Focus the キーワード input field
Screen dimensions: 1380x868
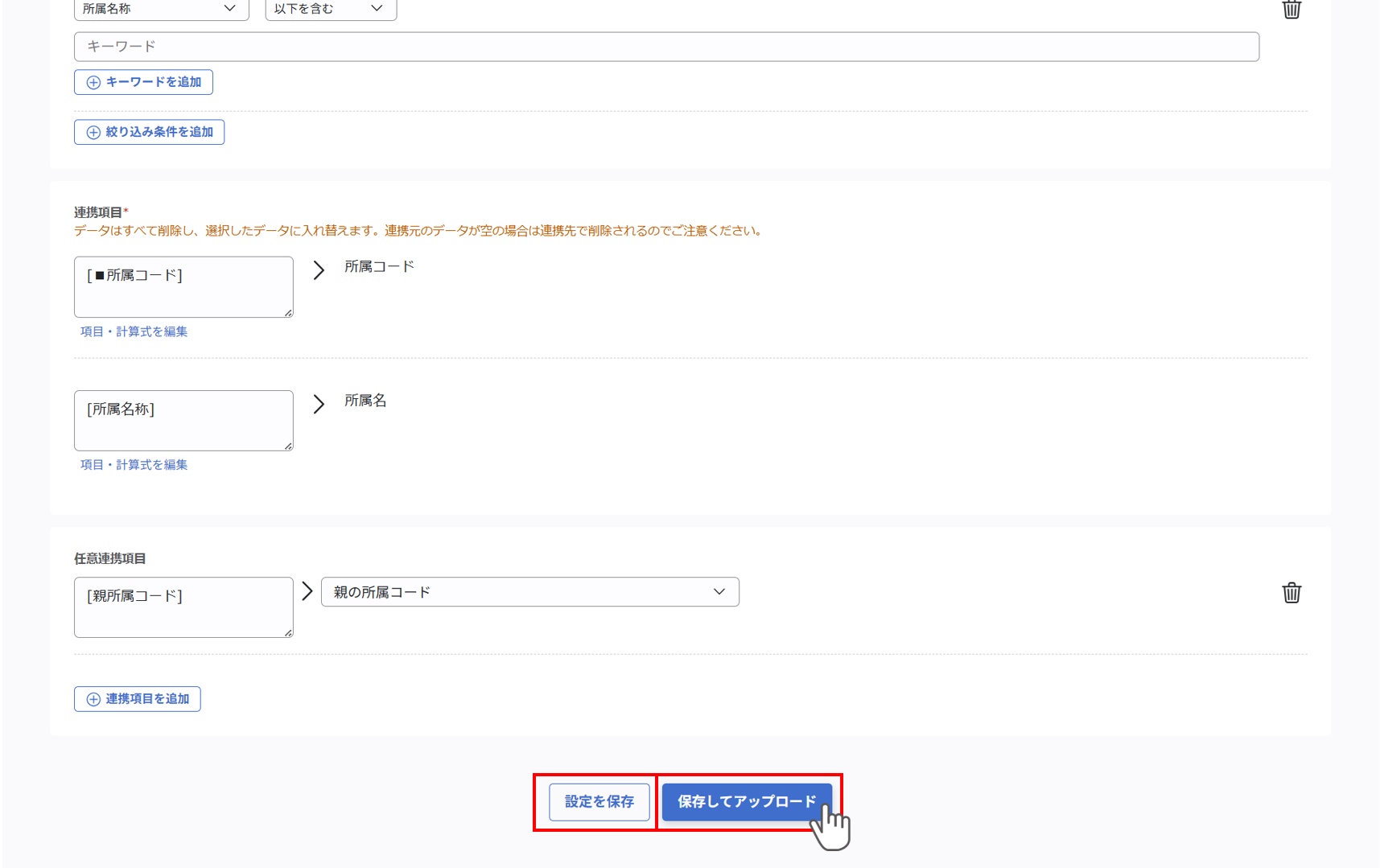[666, 47]
